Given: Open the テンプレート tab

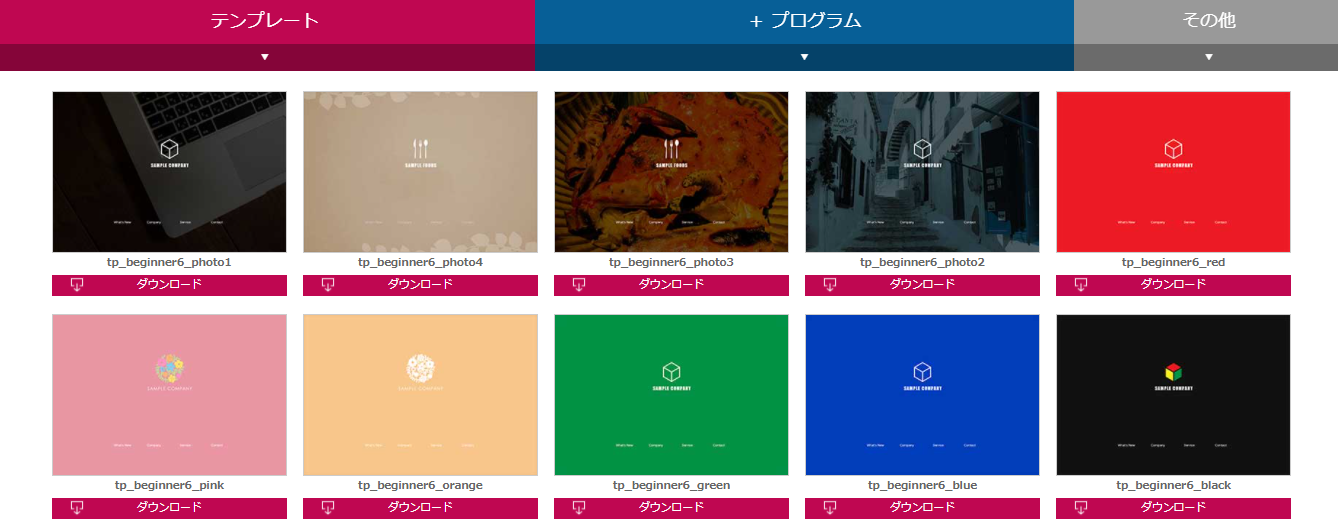Looking at the screenshot, I should (x=265, y=21).
